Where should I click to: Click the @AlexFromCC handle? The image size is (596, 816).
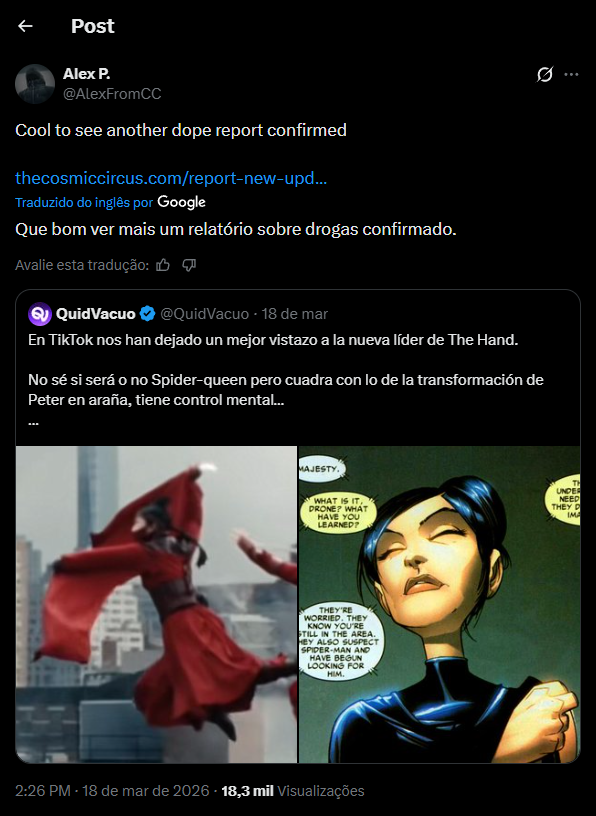pos(112,94)
